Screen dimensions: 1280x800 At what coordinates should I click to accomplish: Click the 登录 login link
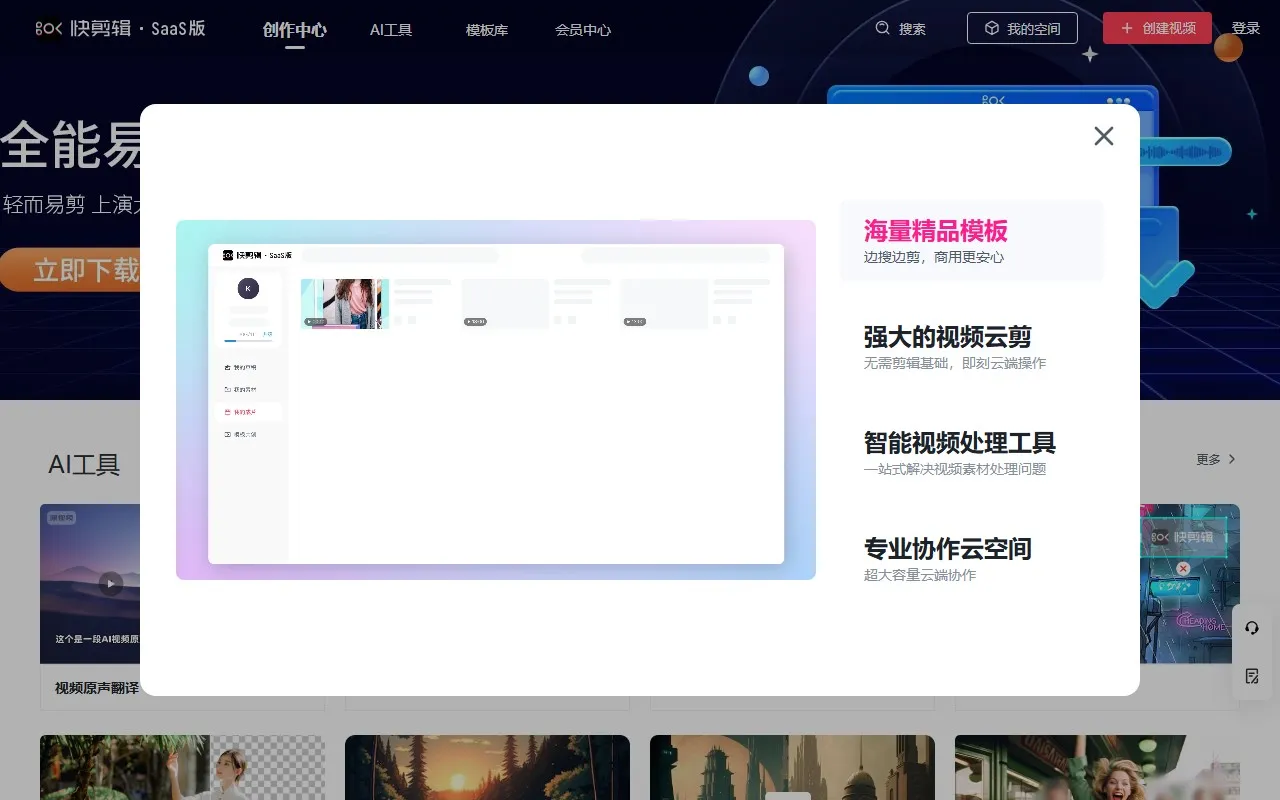(1246, 28)
